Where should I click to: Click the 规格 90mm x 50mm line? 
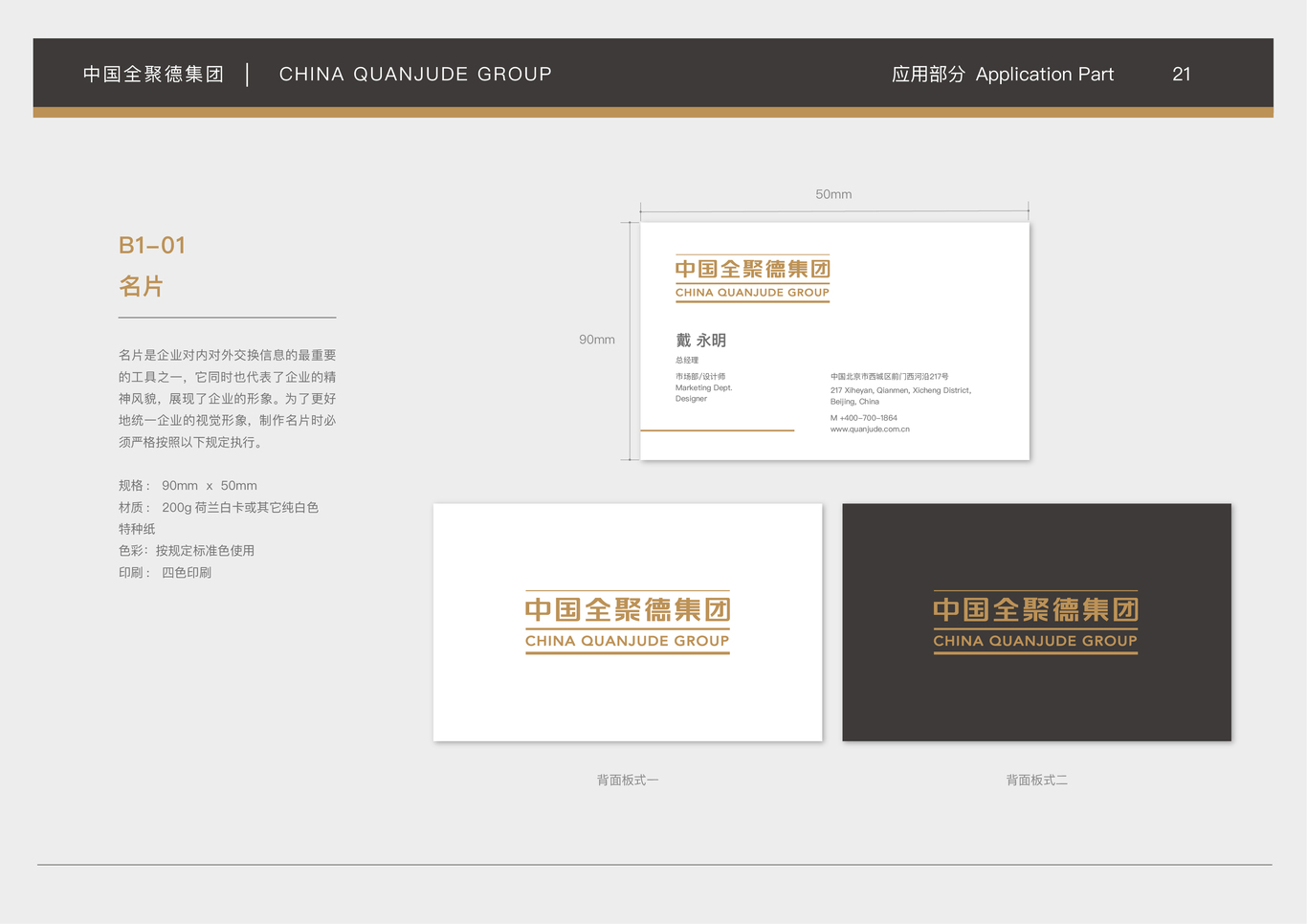(188, 485)
